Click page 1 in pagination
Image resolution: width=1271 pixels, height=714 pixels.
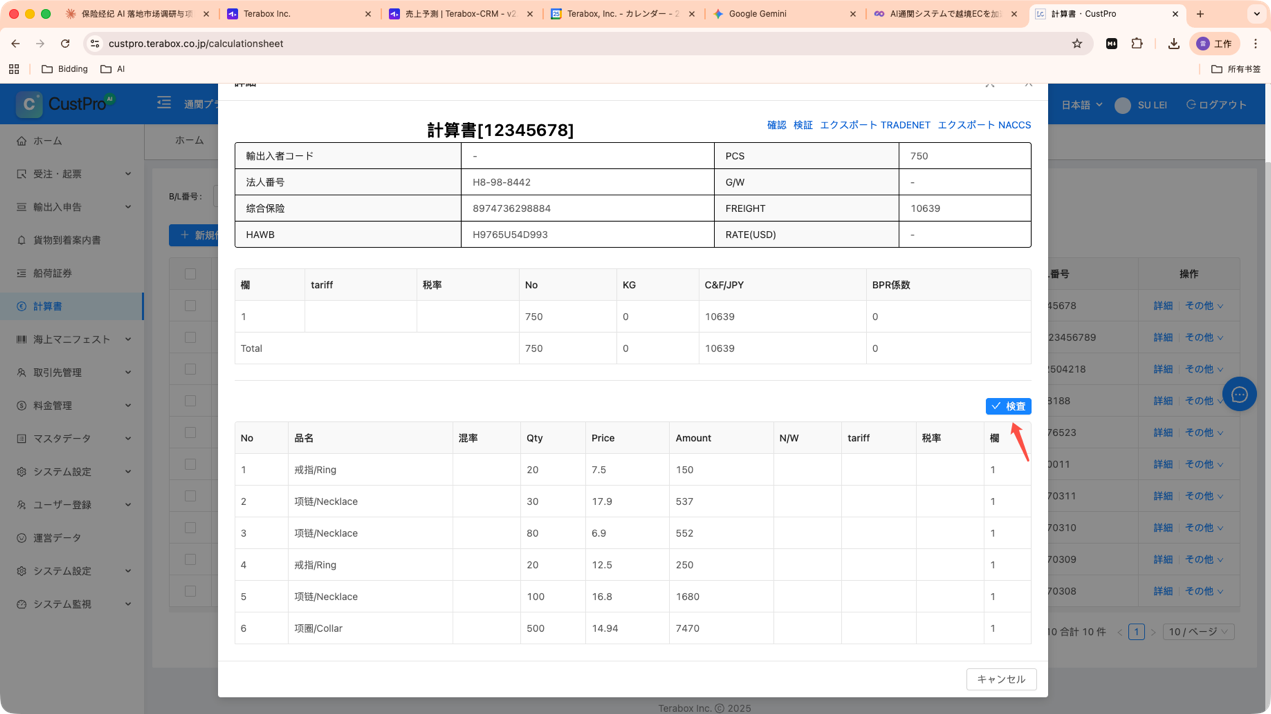point(1136,632)
